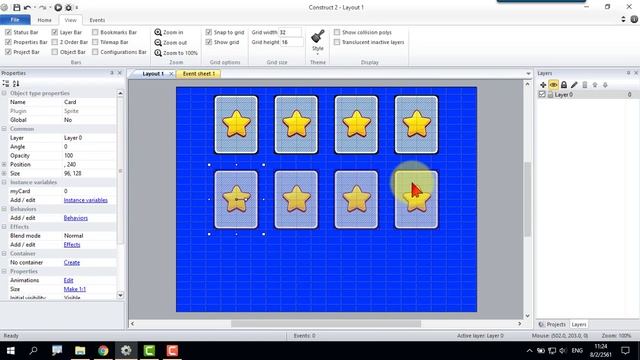Screen dimensions: 640x360
Task: Move the layer down
Action: [605, 85]
